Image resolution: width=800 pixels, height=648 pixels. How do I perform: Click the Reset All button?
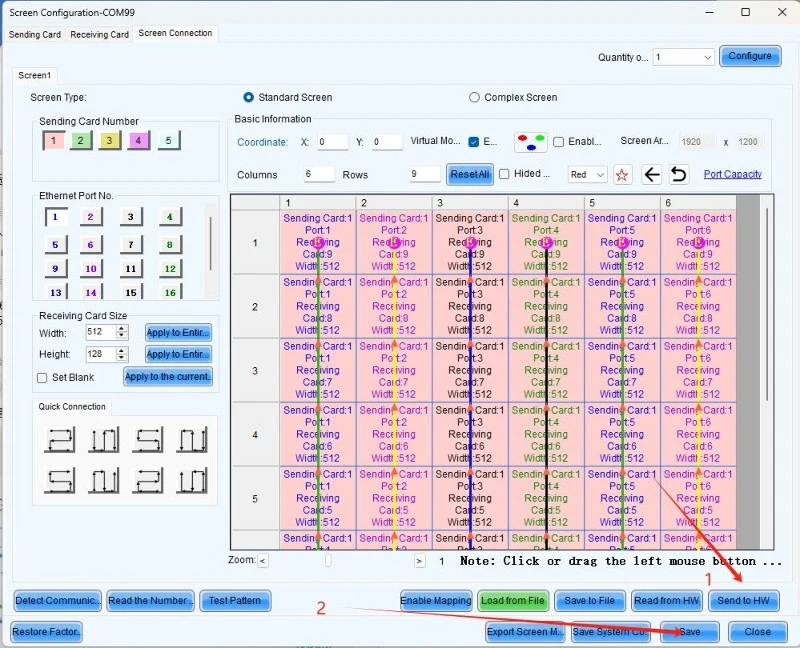[470, 175]
